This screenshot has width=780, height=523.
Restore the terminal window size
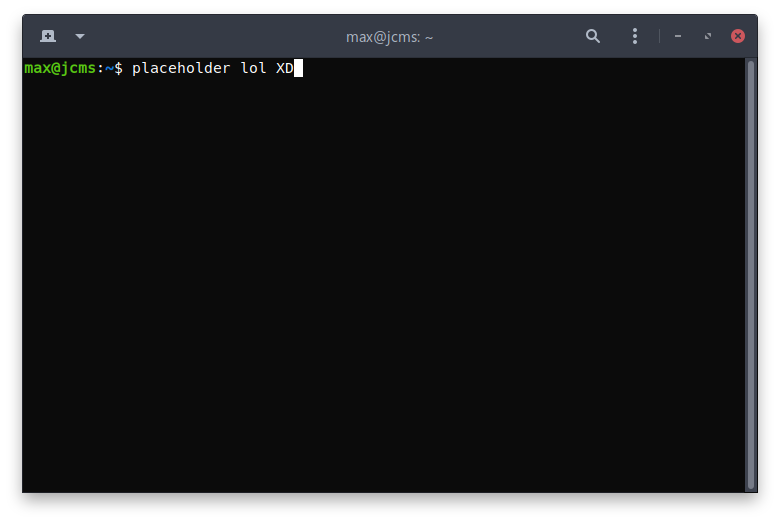(708, 36)
